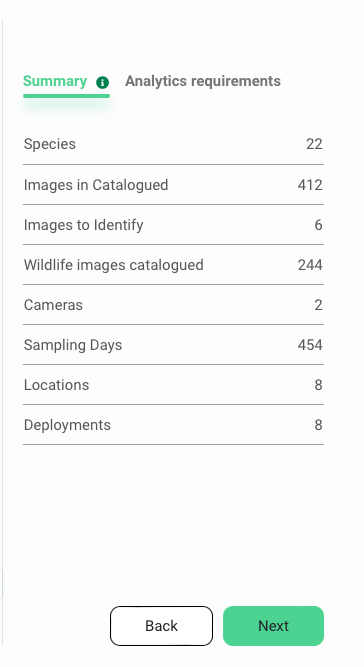Click the Deployments count 8
The width and height of the screenshot is (364, 667).
pos(318,425)
